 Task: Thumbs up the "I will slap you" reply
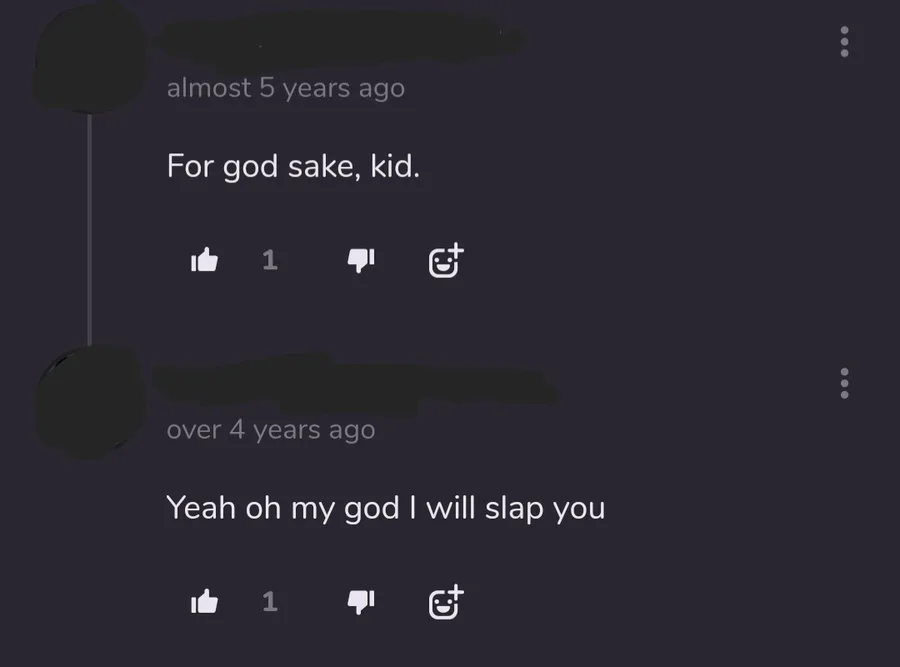click(x=204, y=602)
